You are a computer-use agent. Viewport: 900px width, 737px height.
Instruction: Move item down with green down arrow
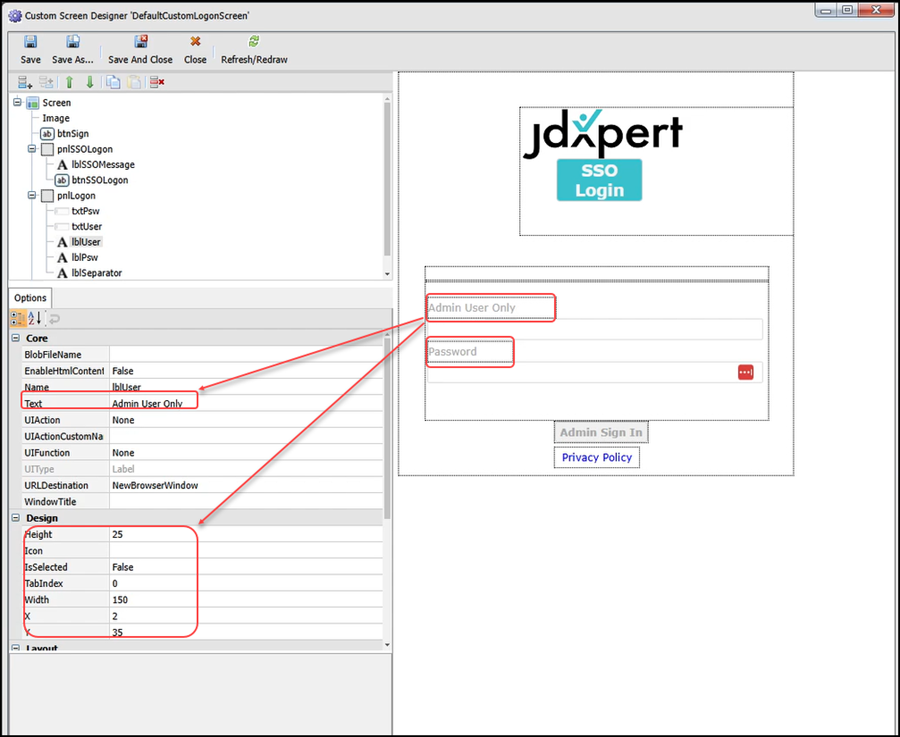coord(90,82)
